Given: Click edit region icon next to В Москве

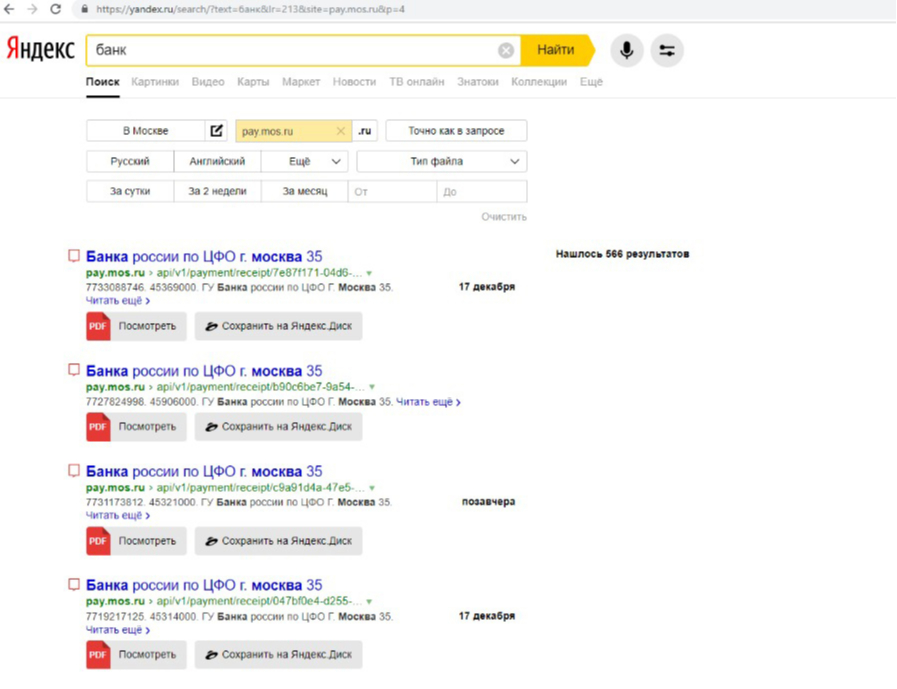Looking at the screenshot, I should 217,131.
